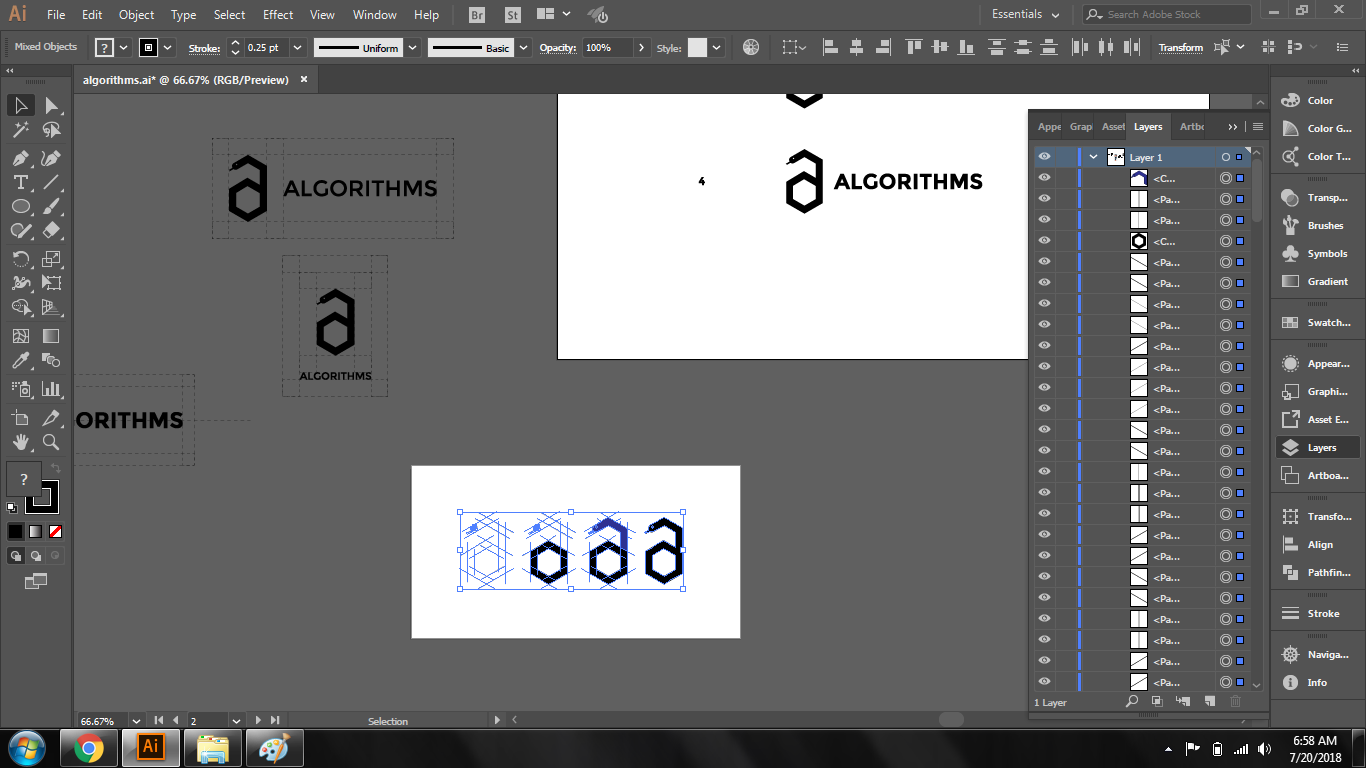This screenshot has width=1366, height=768.
Task: Open the Window menu
Action: pos(375,15)
